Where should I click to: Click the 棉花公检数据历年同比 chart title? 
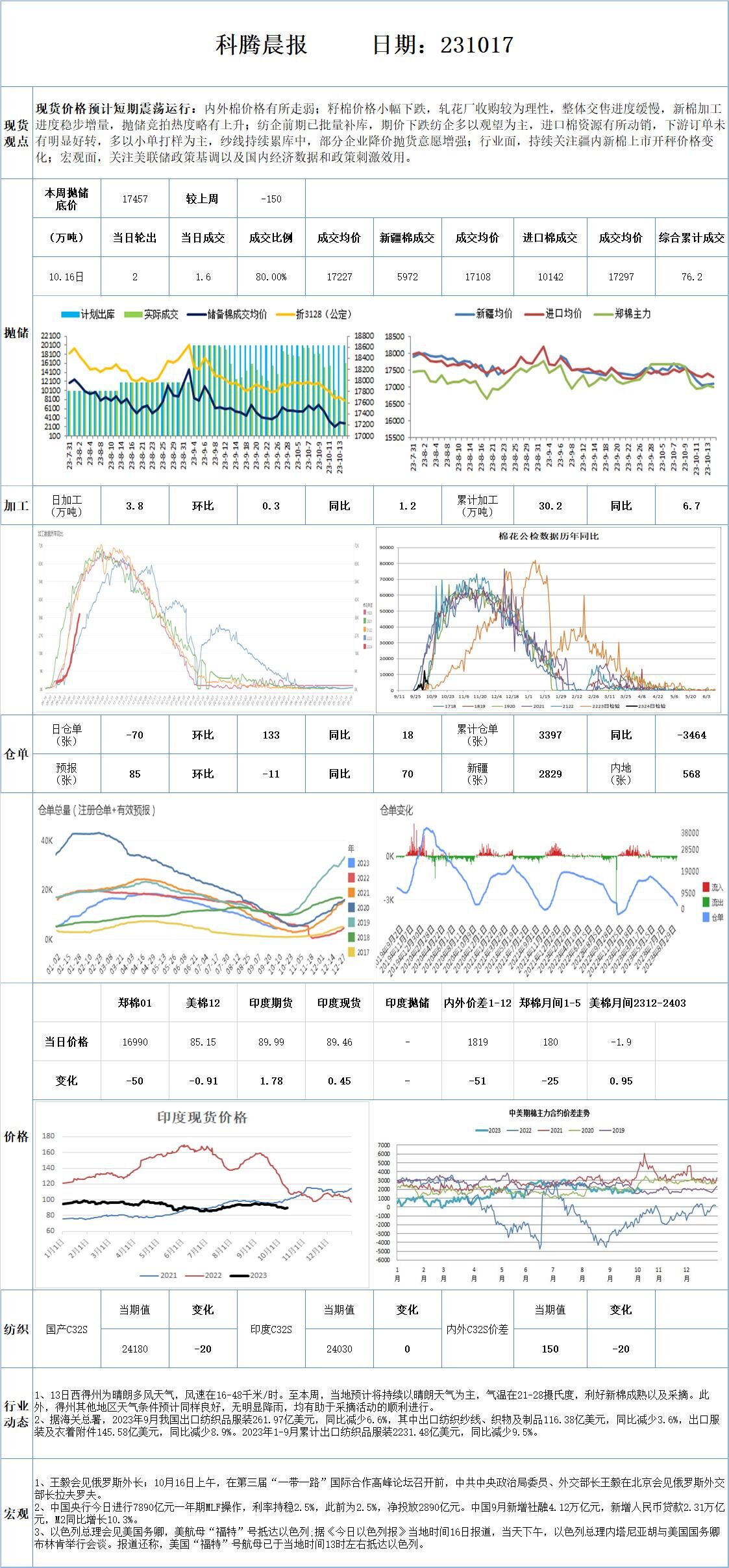(x=549, y=536)
